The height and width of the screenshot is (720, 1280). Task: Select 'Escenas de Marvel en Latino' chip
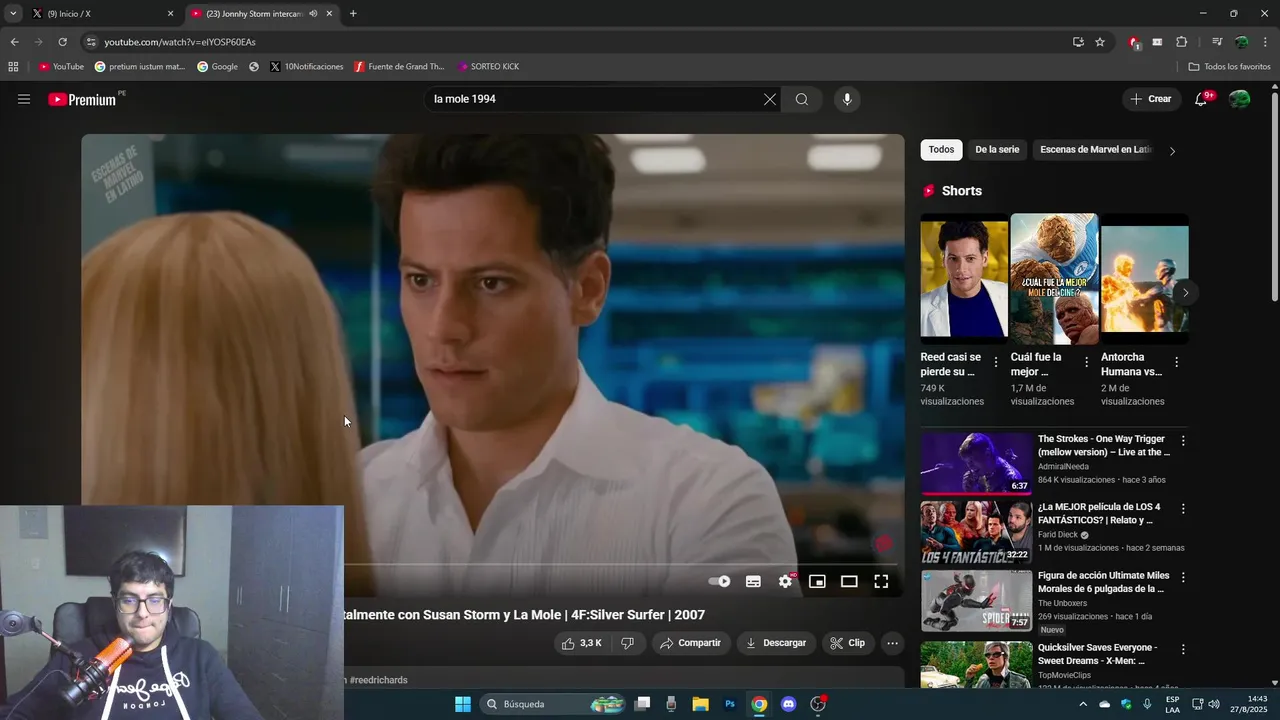[1095, 150]
